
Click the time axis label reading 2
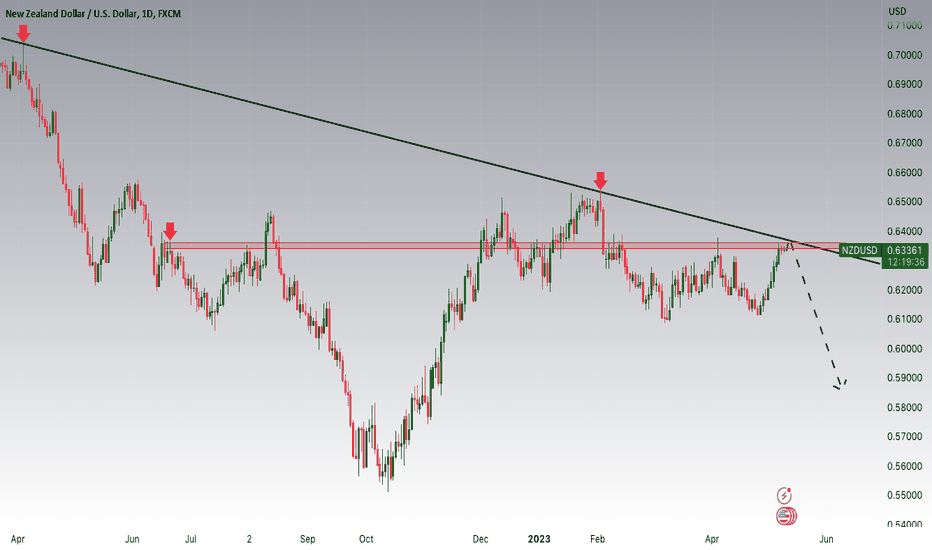(249, 539)
